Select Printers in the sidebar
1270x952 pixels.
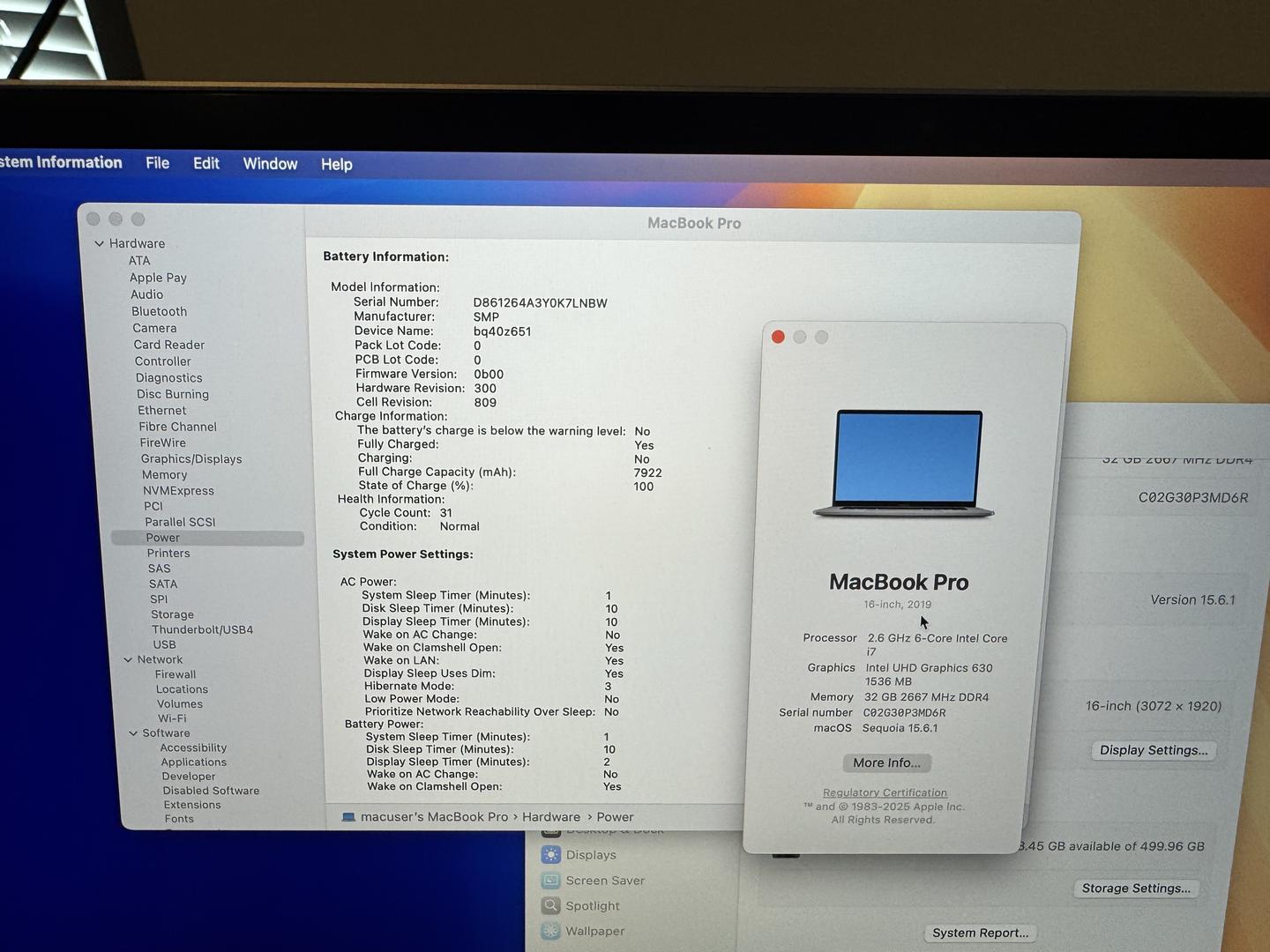point(168,553)
